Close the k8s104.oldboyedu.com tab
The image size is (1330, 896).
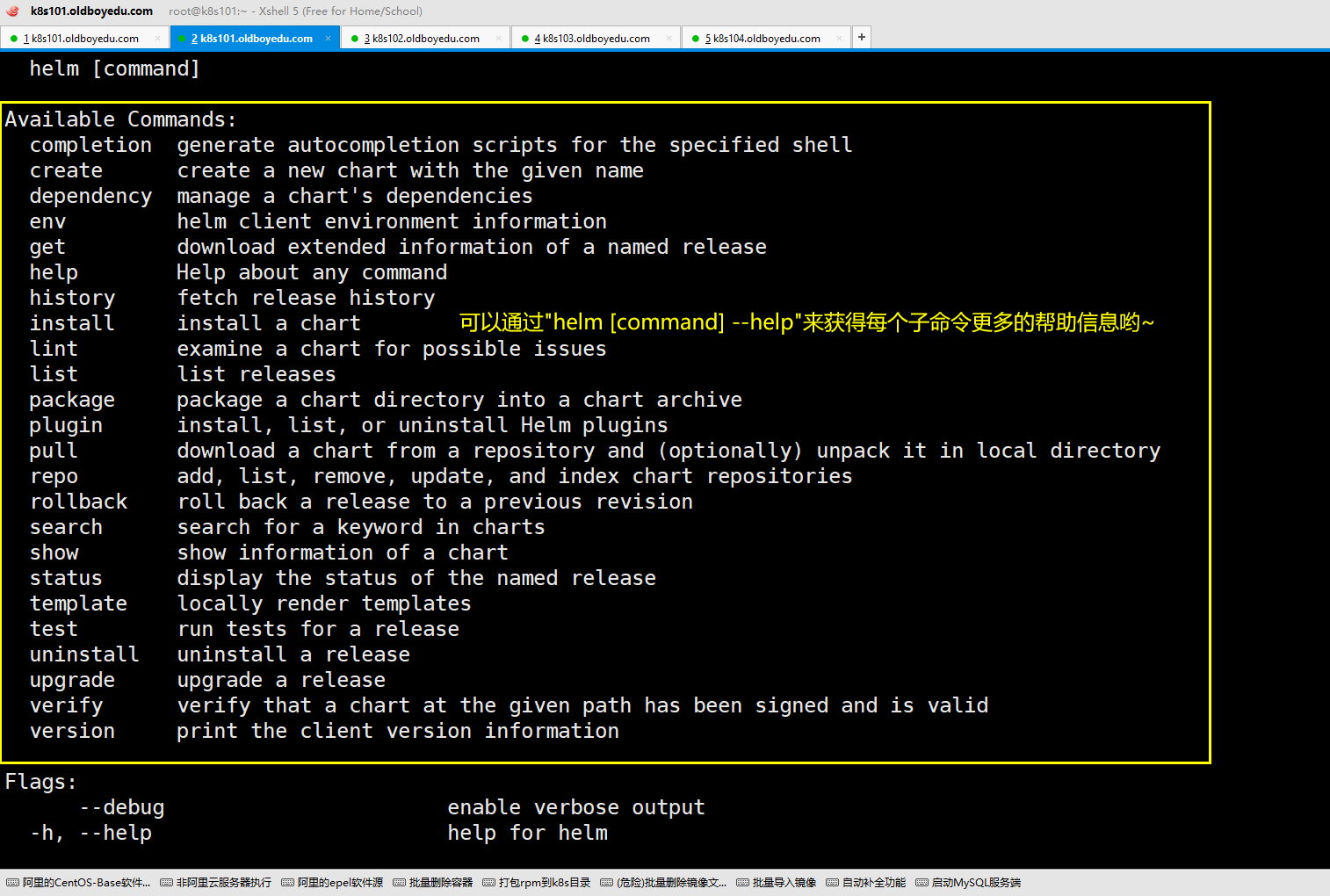coord(839,38)
